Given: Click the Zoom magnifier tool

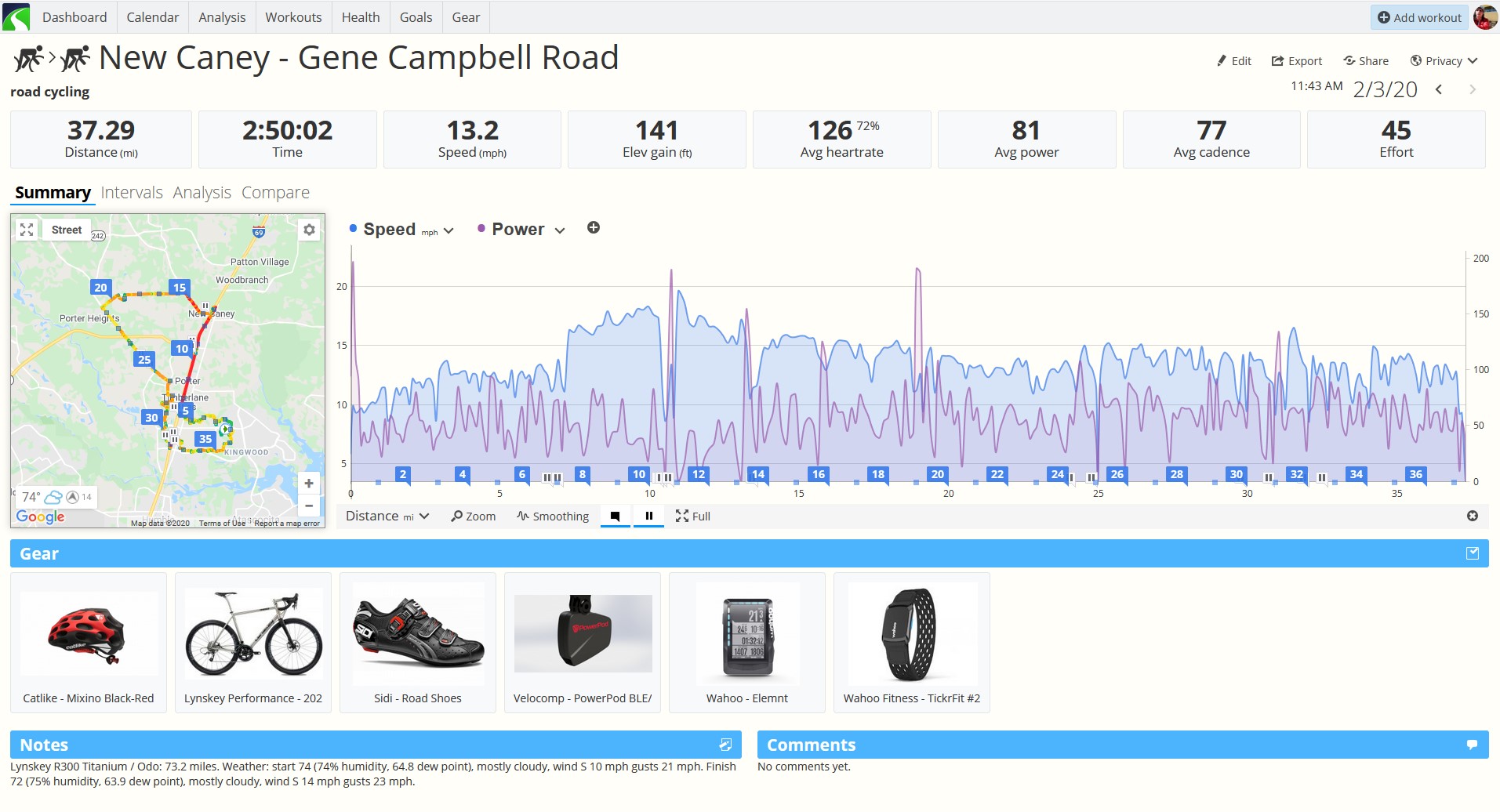Looking at the screenshot, I should click(474, 517).
